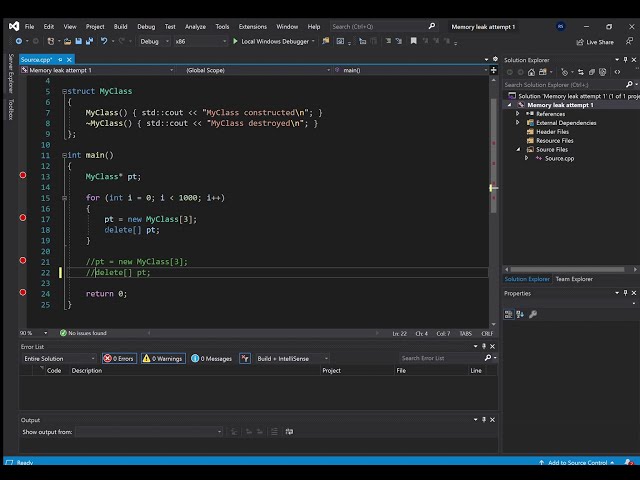The image size is (640, 480).
Task: Open the Global Scope dropdown
Action: coord(258,70)
